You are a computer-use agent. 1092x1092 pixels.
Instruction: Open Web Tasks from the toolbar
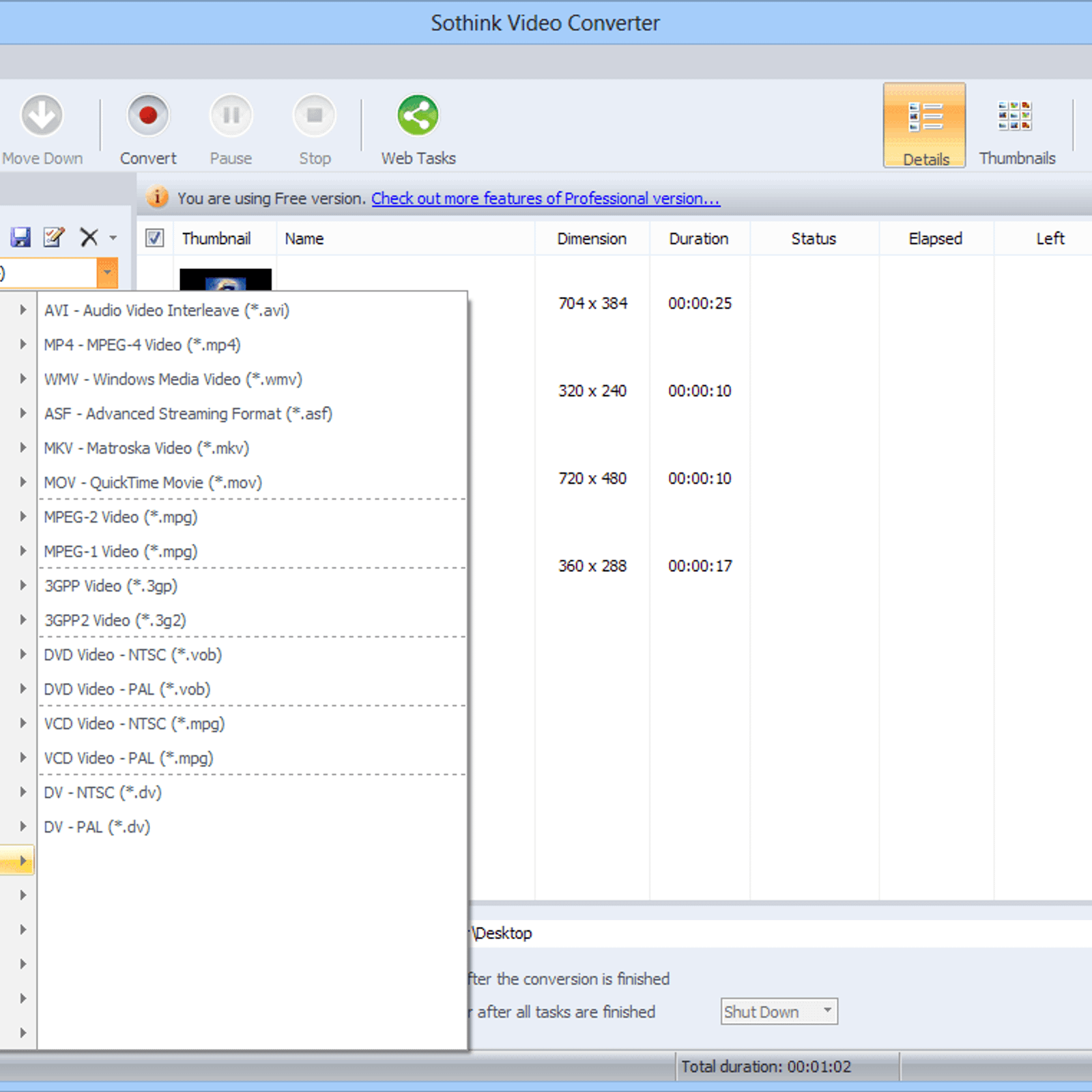point(418,130)
